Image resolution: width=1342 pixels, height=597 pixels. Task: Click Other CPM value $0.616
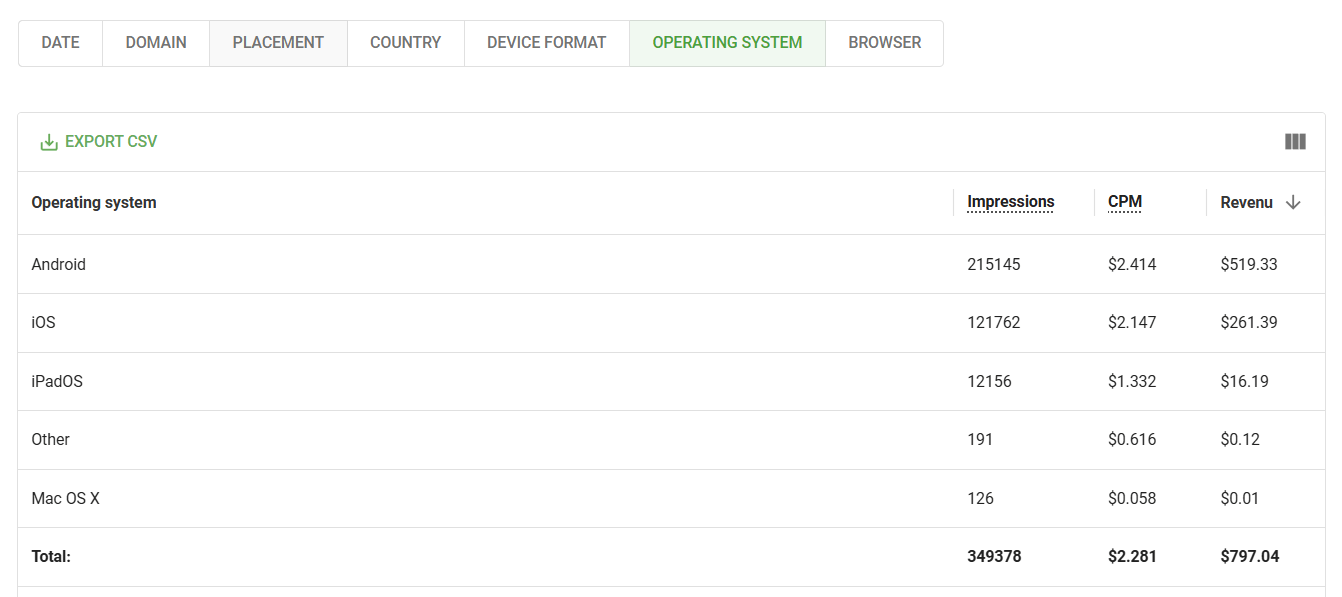[x=1133, y=440]
